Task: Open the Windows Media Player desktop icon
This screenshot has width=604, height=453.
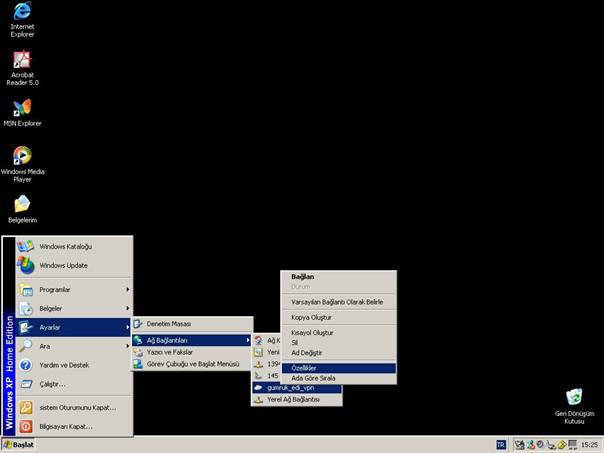Action: tap(22, 156)
